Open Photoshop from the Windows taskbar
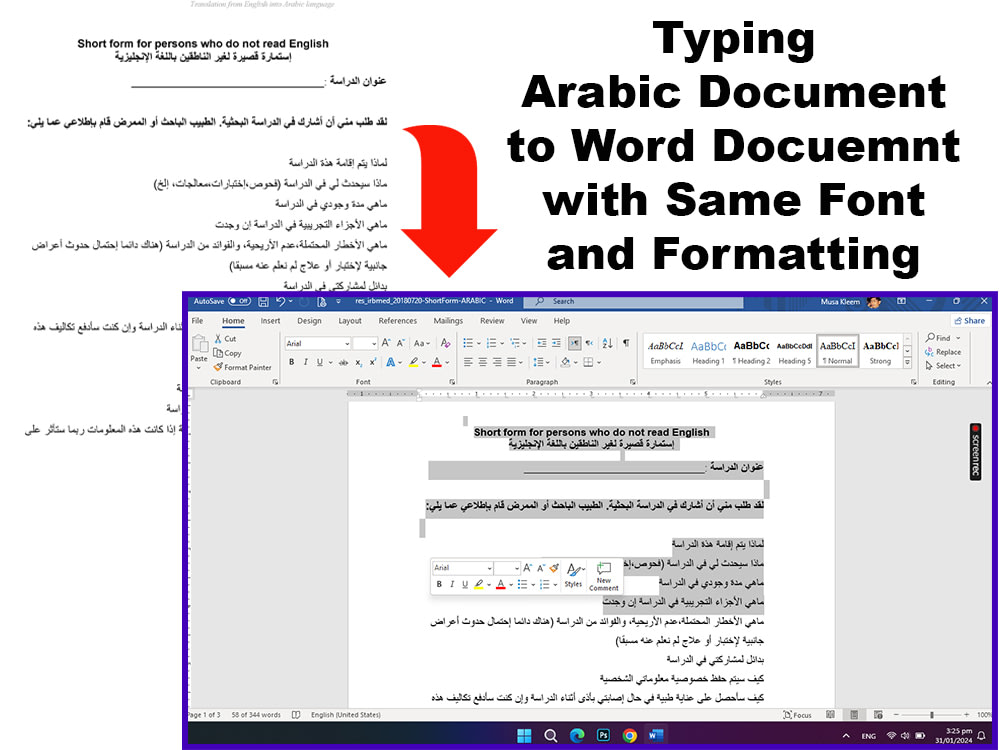1000x750 pixels. [x=603, y=735]
